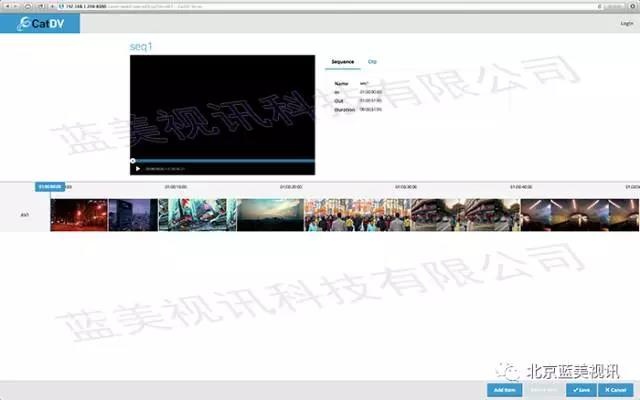Screen dimensions: 640x400
Task: Select the old building street clip thumbnail
Action: pyautogui.click(x=466, y=215)
